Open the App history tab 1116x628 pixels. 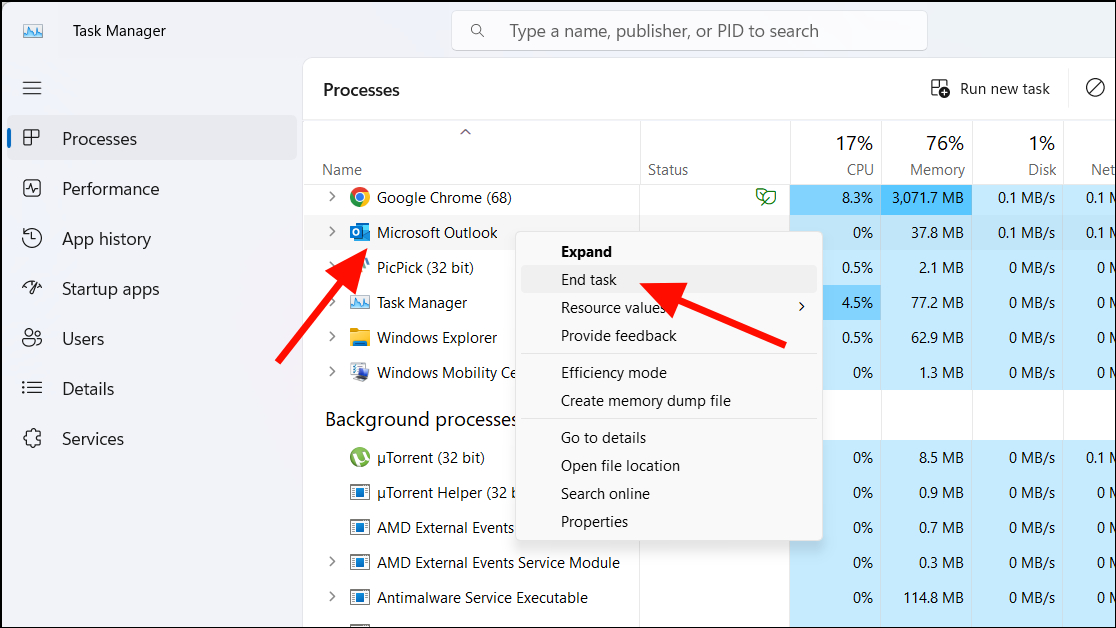pyautogui.click(x=152, y=239)
